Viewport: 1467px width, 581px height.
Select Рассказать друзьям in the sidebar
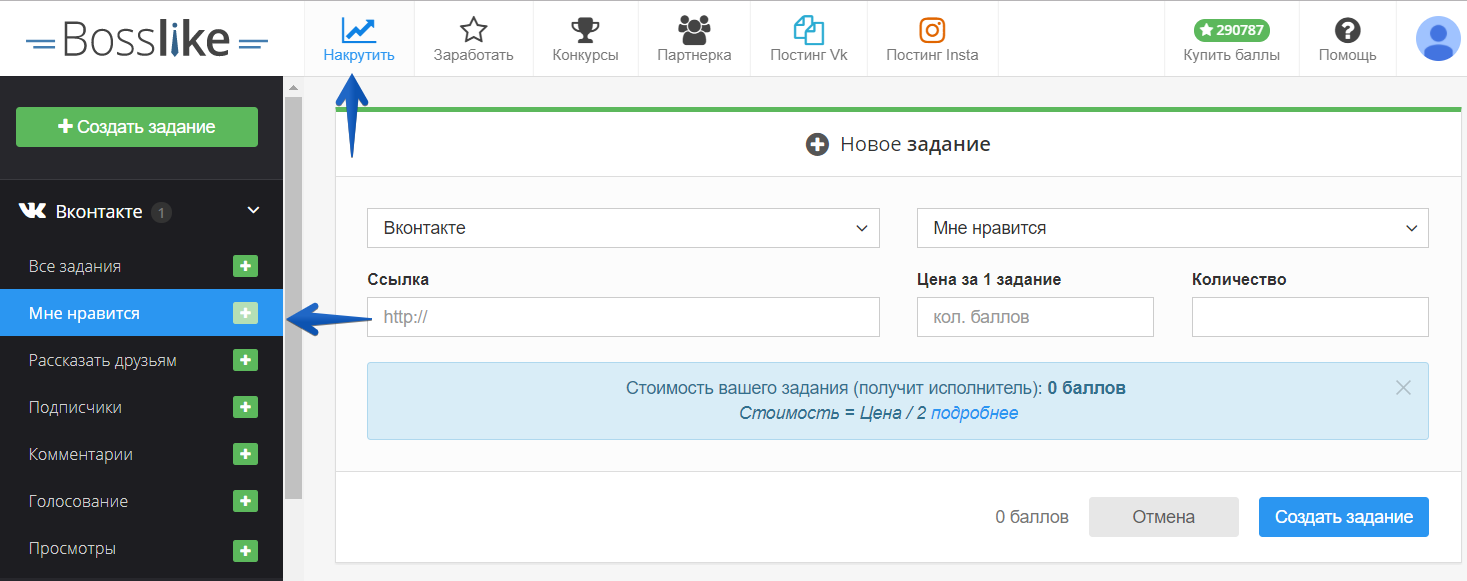click(103, 360)
